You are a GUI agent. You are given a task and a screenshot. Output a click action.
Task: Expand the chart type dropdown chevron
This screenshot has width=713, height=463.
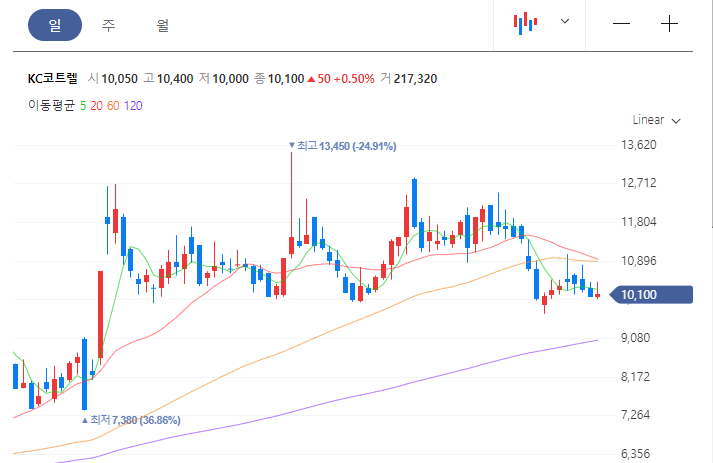coord(565,21)
